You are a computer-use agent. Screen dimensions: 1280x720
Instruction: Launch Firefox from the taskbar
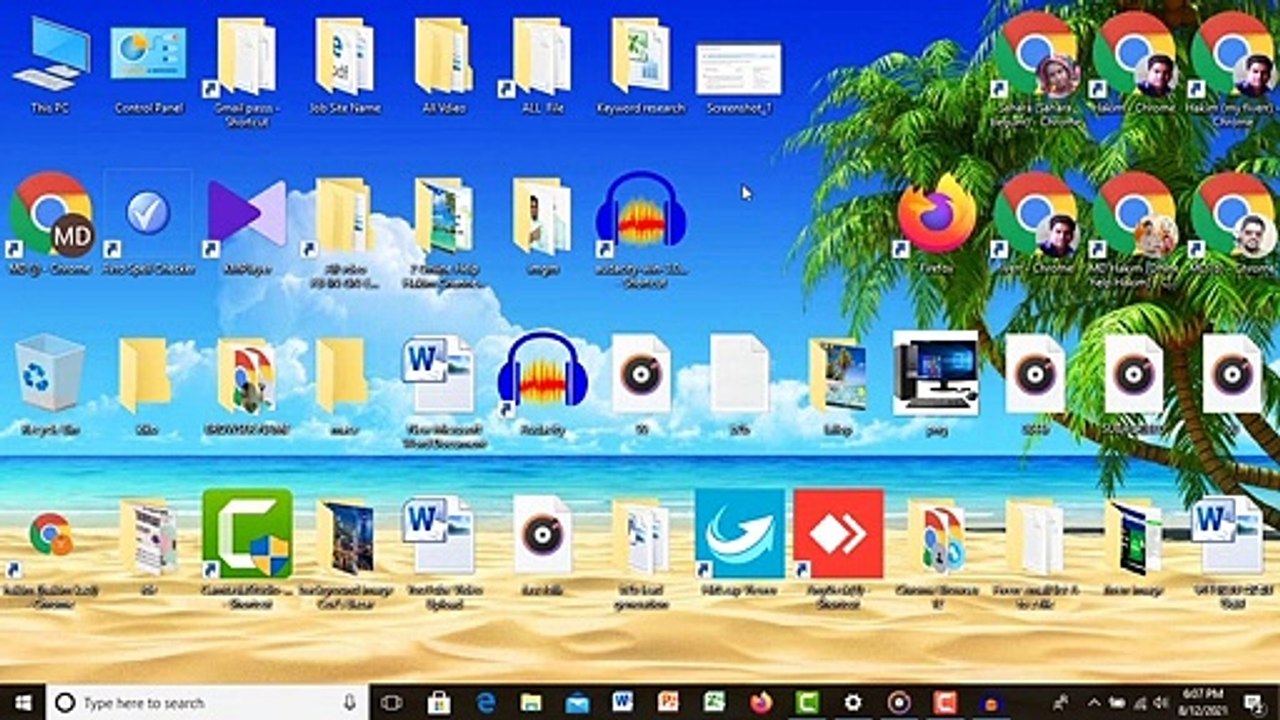click(761, 703)
